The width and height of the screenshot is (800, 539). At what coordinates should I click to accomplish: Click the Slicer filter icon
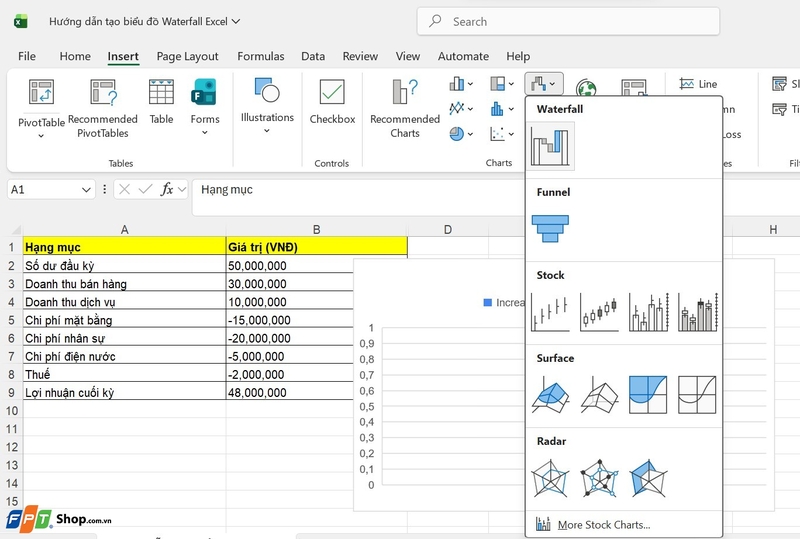[x=779, y=84]
